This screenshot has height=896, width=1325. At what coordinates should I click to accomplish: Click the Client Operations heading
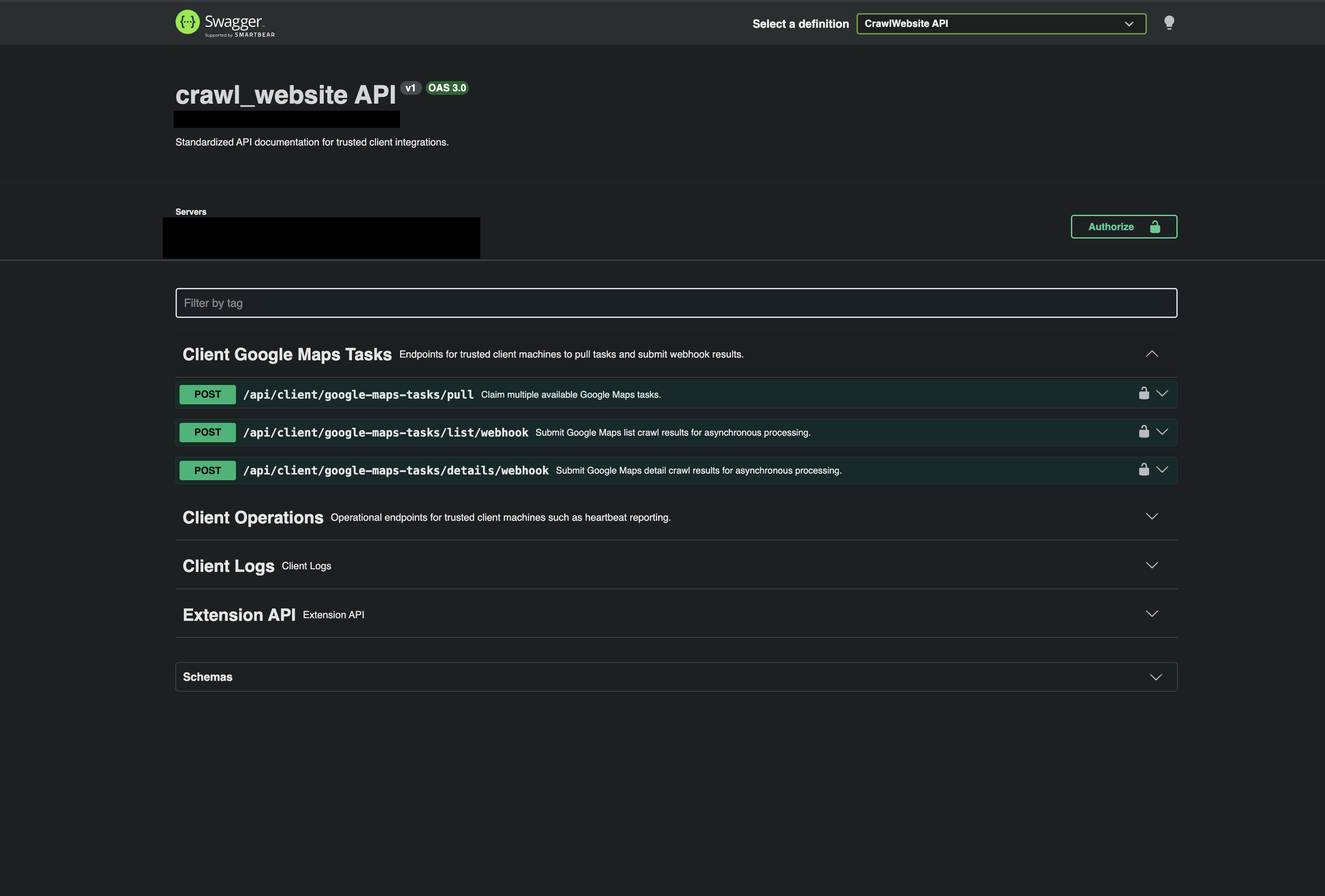pyautogui.click(x=253, y=518)
